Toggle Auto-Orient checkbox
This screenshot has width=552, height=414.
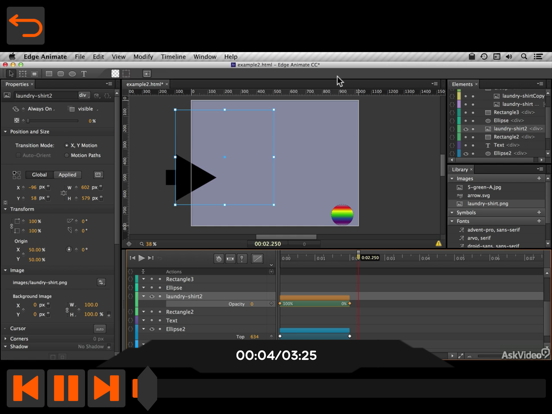coord(18,155)
